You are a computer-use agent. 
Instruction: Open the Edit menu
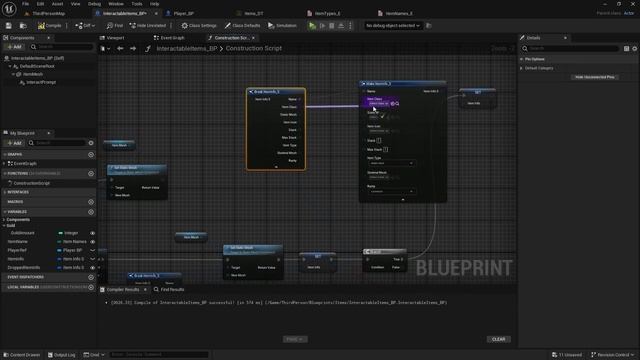point(40,4)
